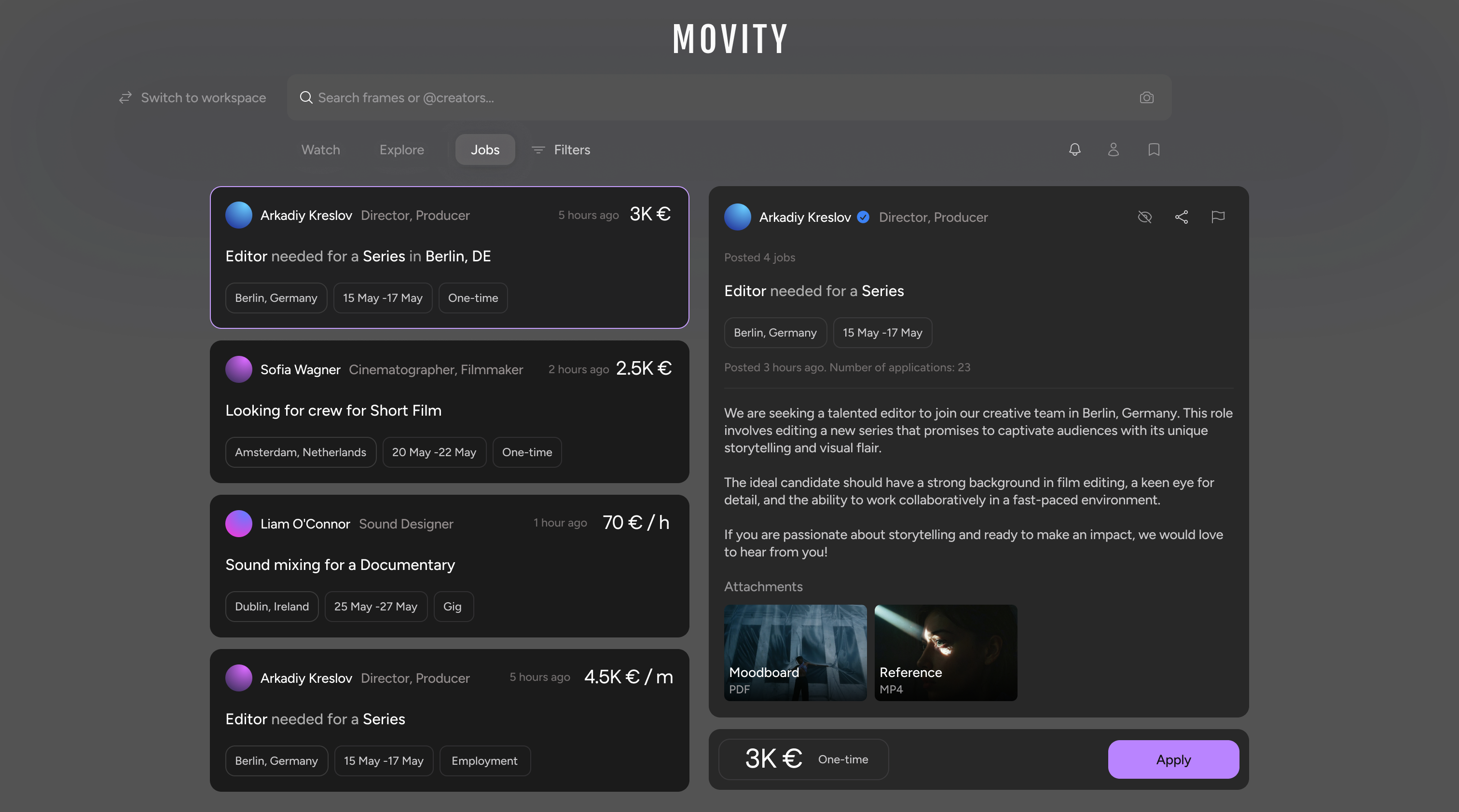The height and width of the screenshot is (812, 1459).
Task: Click the Amsterdam, Netherlands tag
Action: click(x=301, y=452)
